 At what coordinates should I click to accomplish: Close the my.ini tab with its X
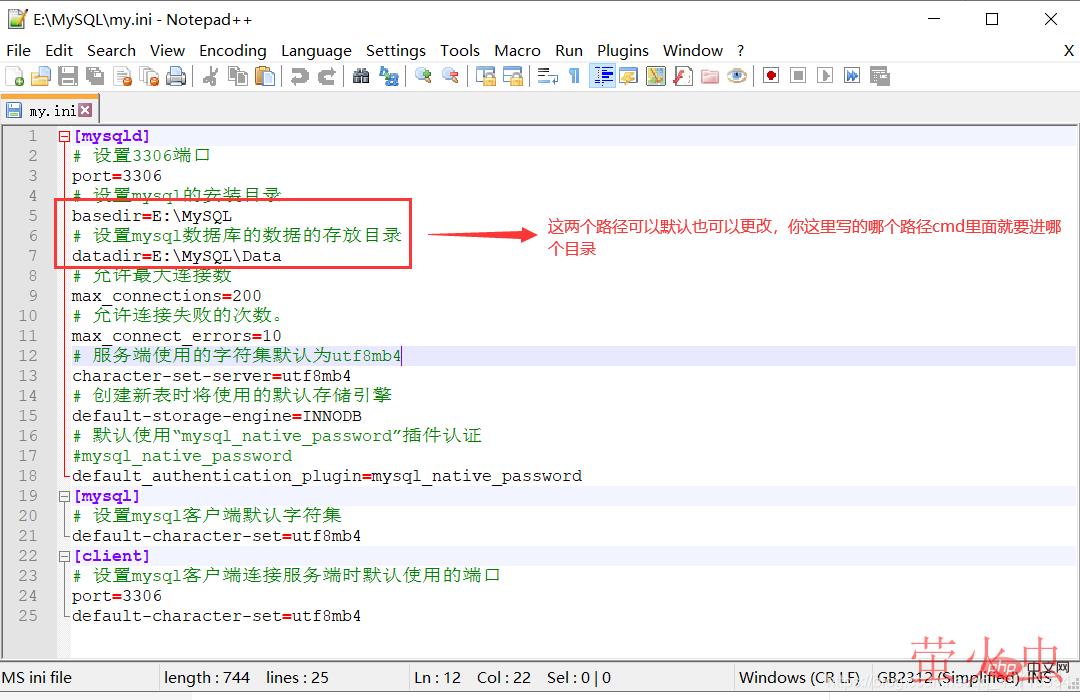click(85, 110)
